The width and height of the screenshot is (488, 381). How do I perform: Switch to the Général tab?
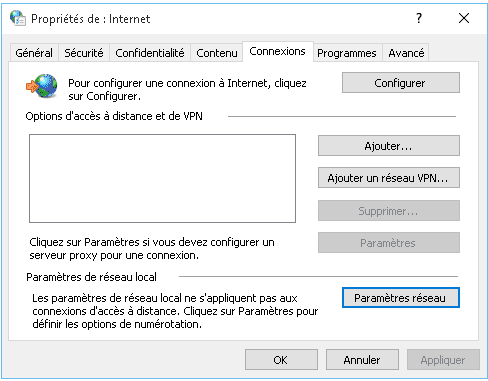34,53
